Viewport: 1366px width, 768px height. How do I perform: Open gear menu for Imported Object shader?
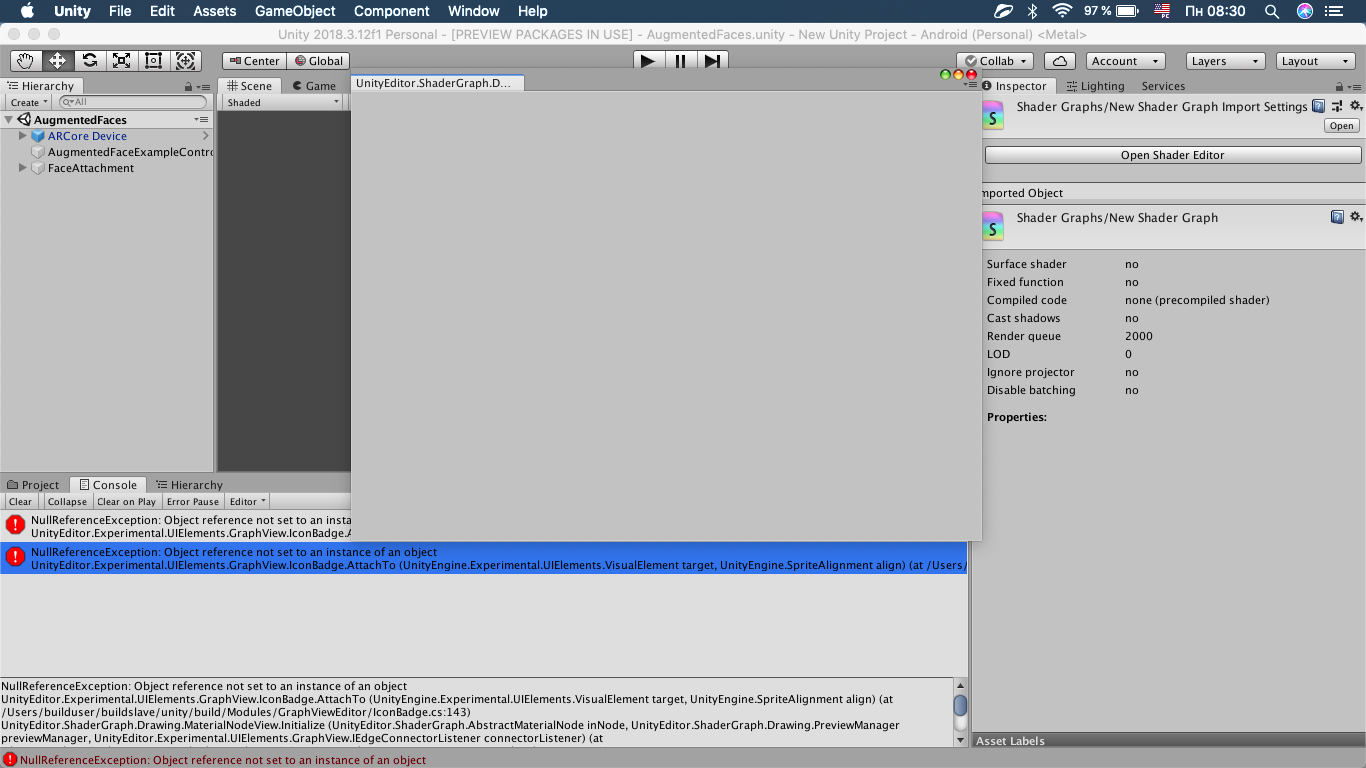click(1356, 217)
